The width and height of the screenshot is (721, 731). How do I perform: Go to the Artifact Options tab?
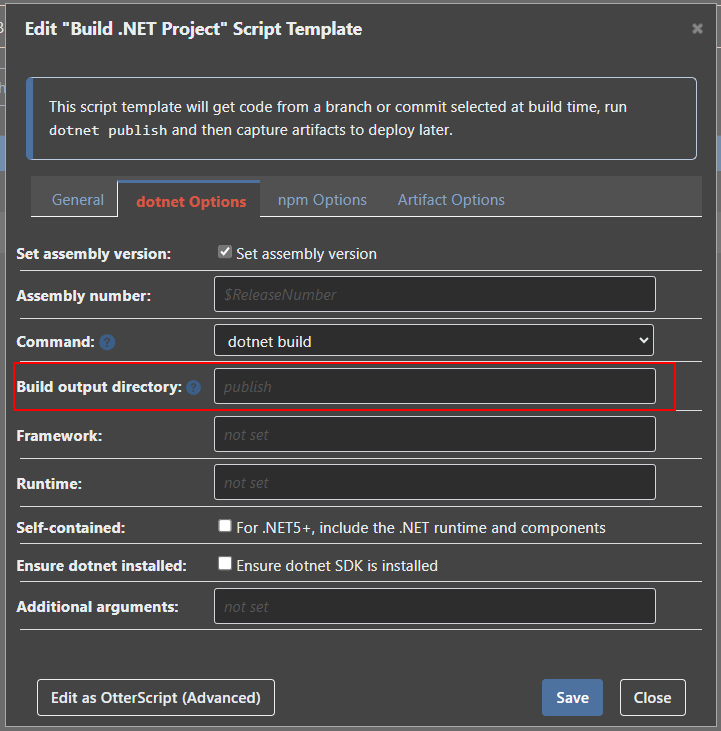point(451,200)
